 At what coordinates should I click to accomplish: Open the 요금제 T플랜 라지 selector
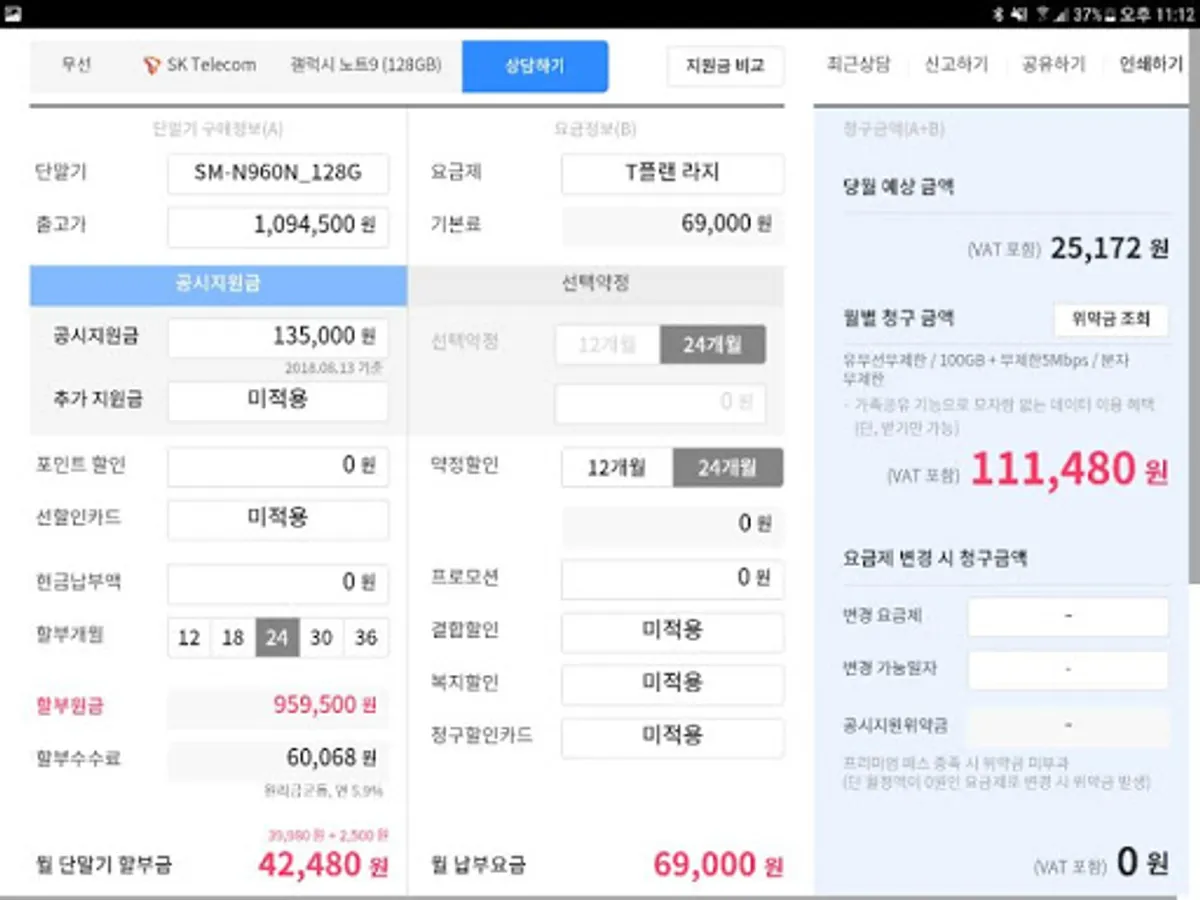click(672, 174)
